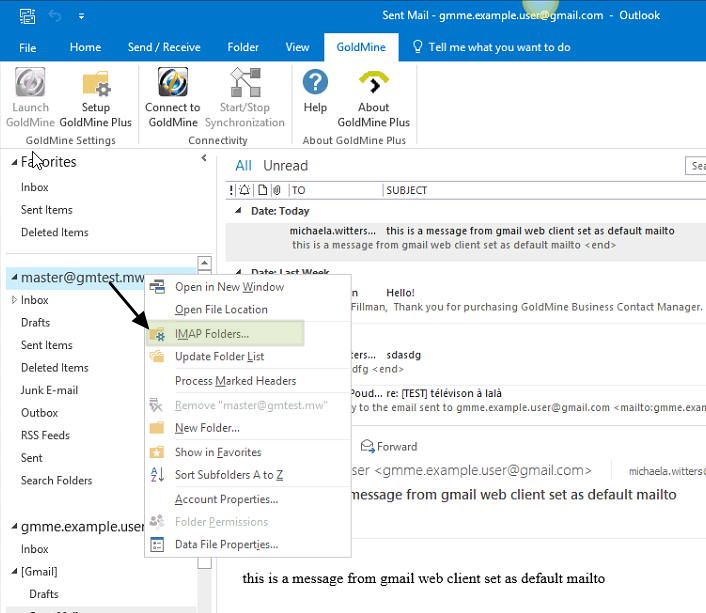The image size is (706, 613).
Task: Open the File tab
Action: (x=28, y=47)
